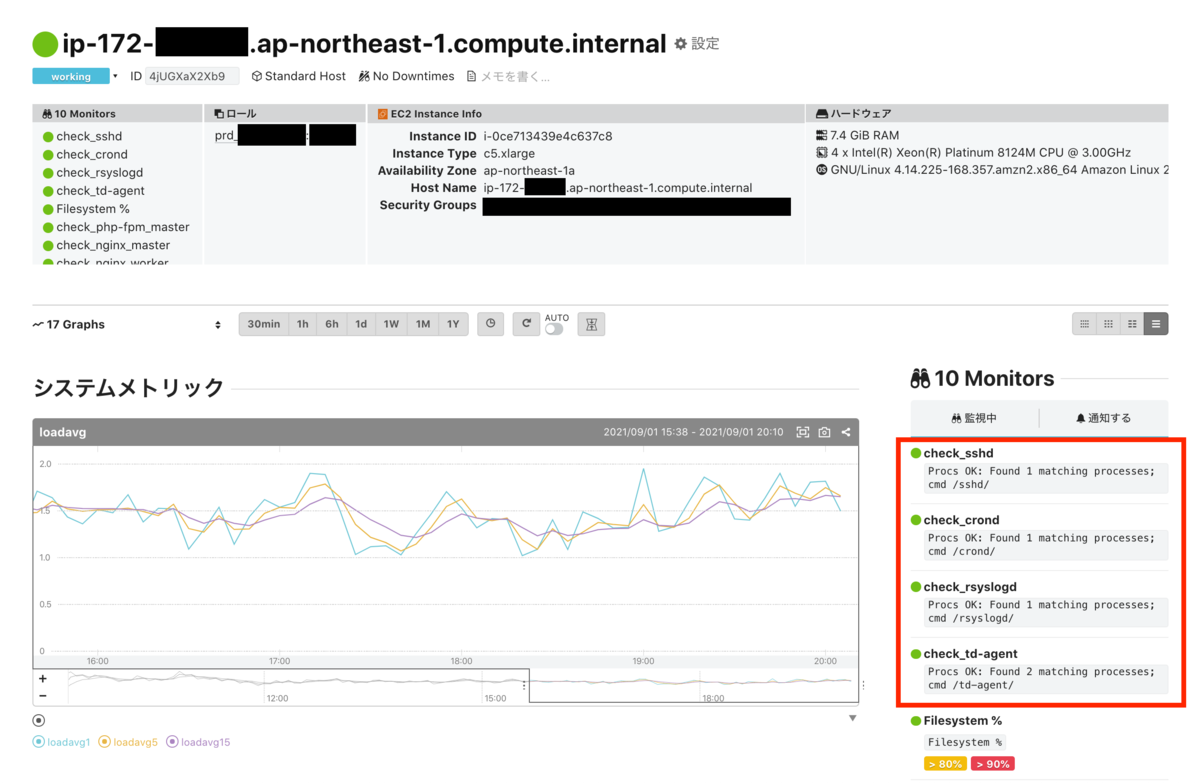Image resolution: width=1200 pixels, height=783 pixels.
Task: Click the > 90% critical threshold badge
Action: pyautogui.click(x=992, y=764)
